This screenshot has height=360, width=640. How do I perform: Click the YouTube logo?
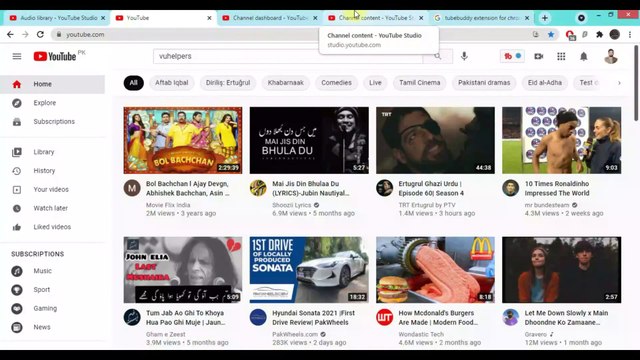[55, 56]
